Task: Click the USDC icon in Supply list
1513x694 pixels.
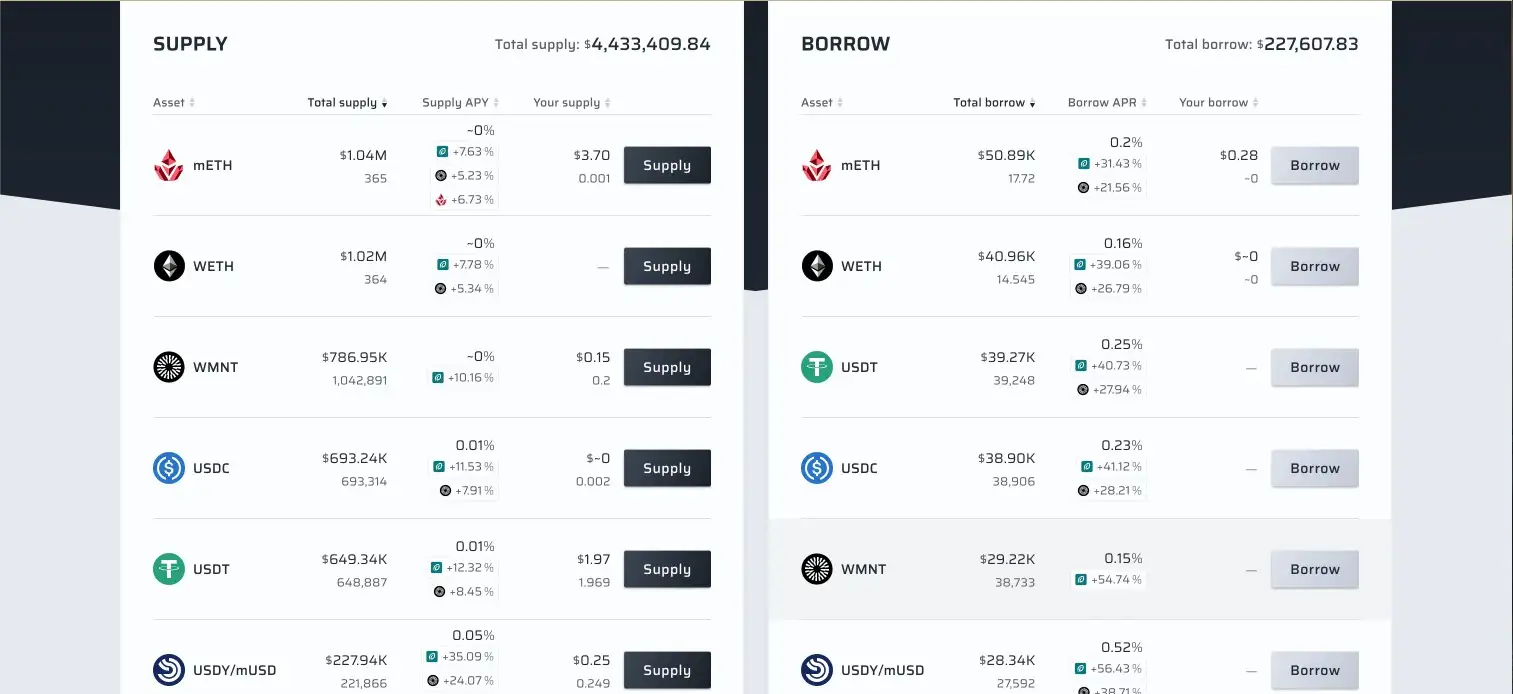Action: point(169,468)
